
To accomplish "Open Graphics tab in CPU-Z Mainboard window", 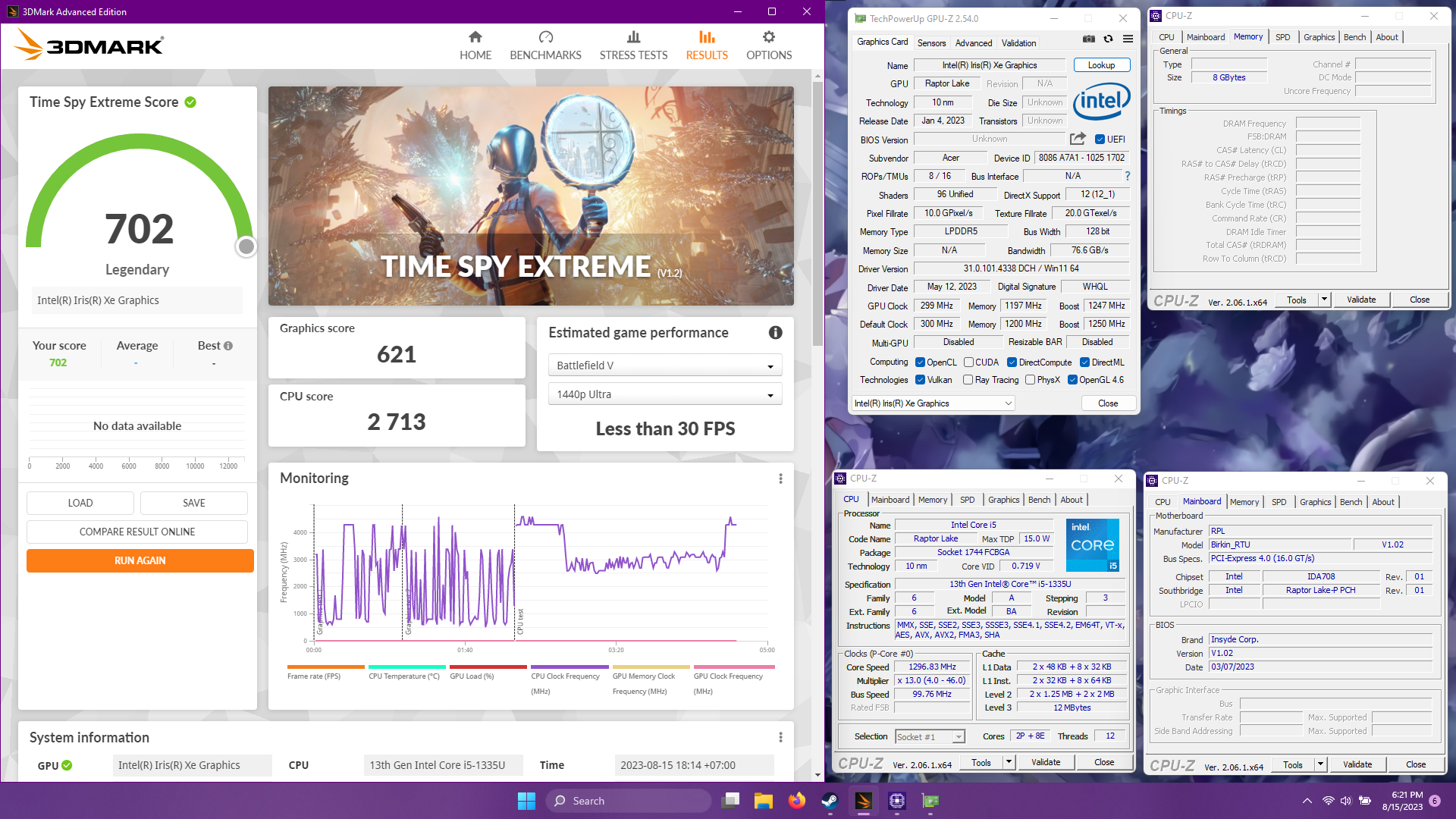I will click(x=1315, y=502).
